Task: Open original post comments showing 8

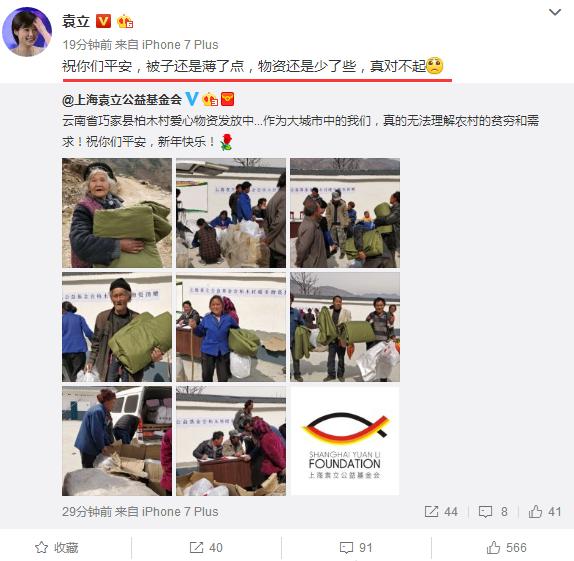Action: pyautogui.click(x=493, y=512)
